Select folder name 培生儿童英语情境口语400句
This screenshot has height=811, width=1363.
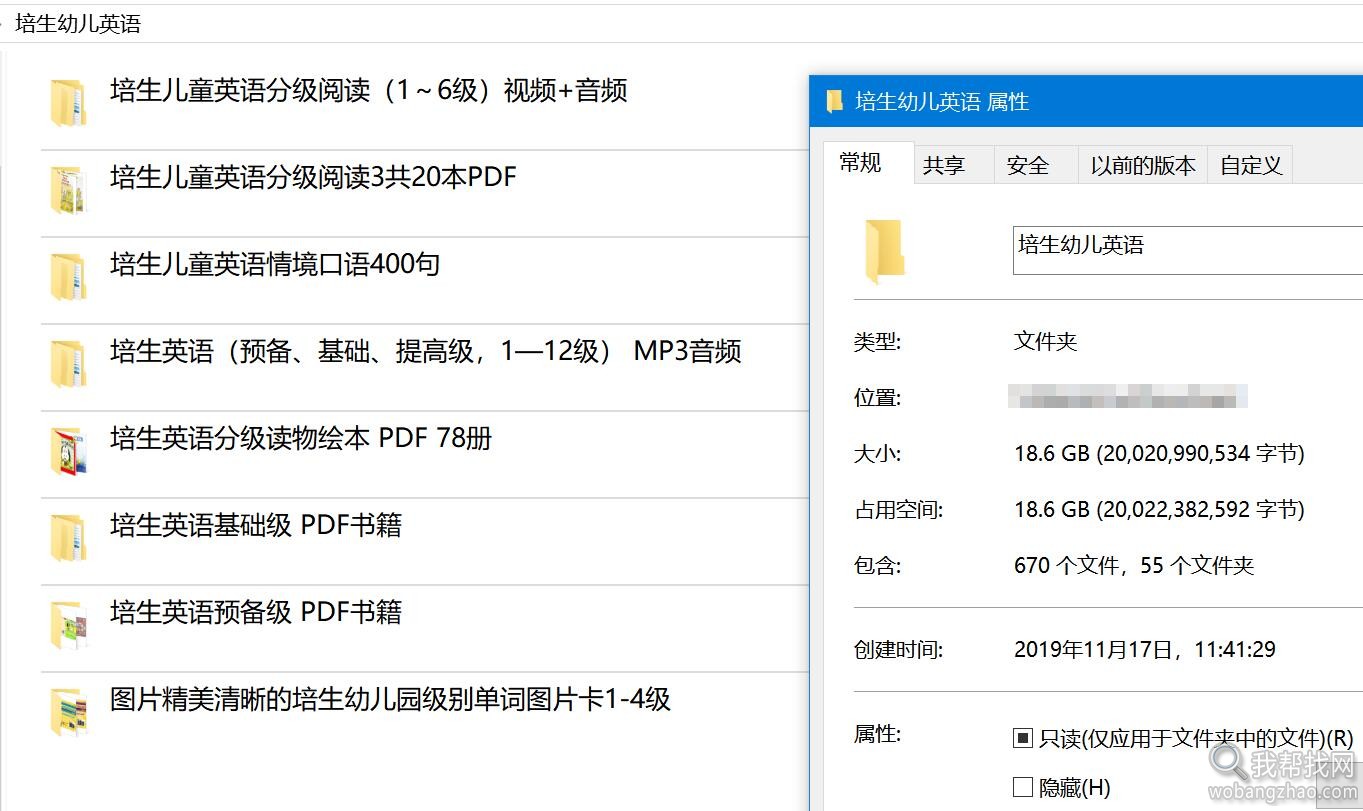point(275,265)
